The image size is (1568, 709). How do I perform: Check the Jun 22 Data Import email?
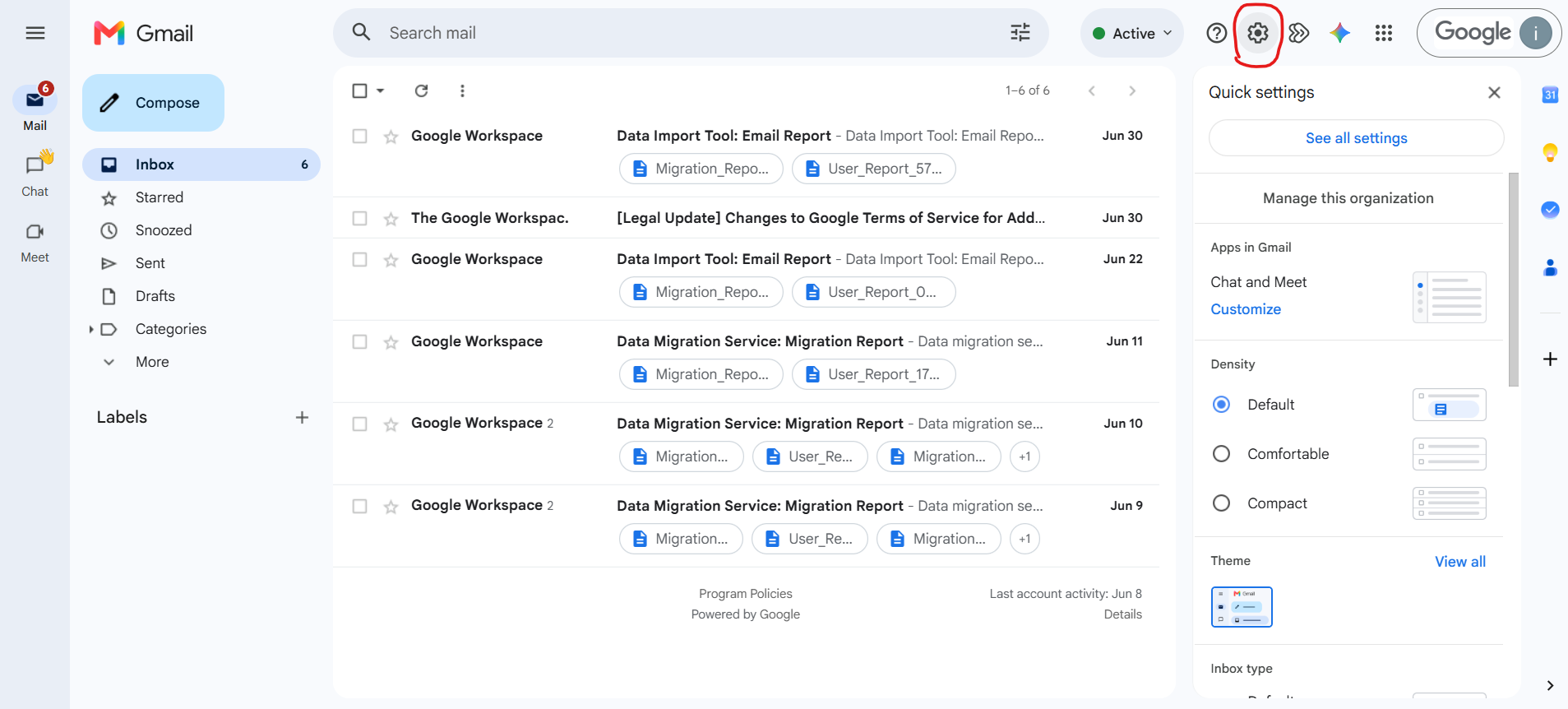359,259
